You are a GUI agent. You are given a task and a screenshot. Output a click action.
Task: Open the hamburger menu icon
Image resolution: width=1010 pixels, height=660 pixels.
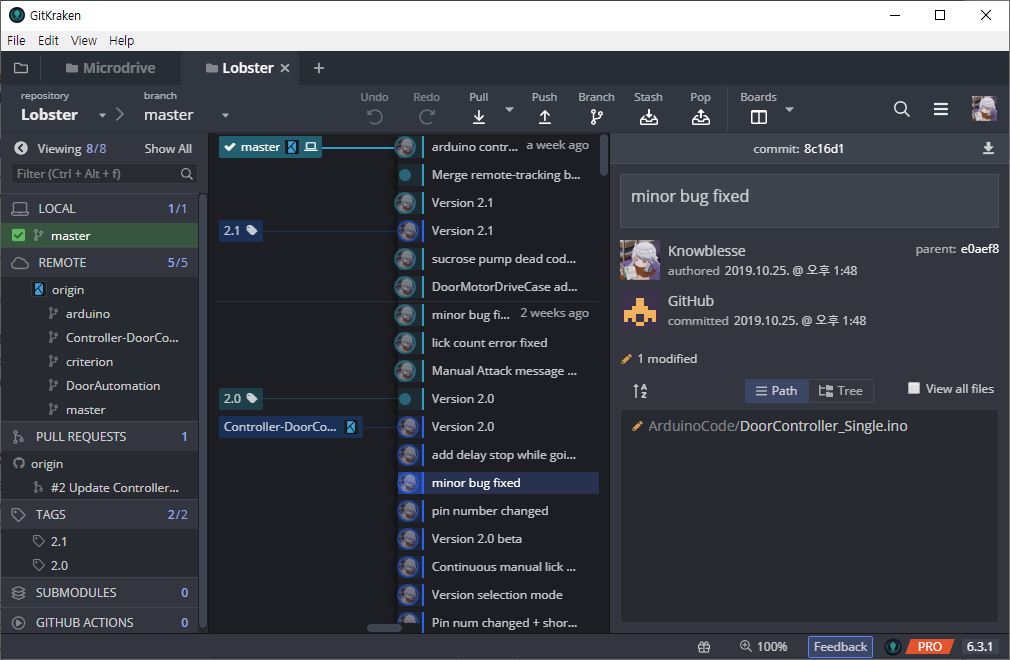(x=940, y=109)
